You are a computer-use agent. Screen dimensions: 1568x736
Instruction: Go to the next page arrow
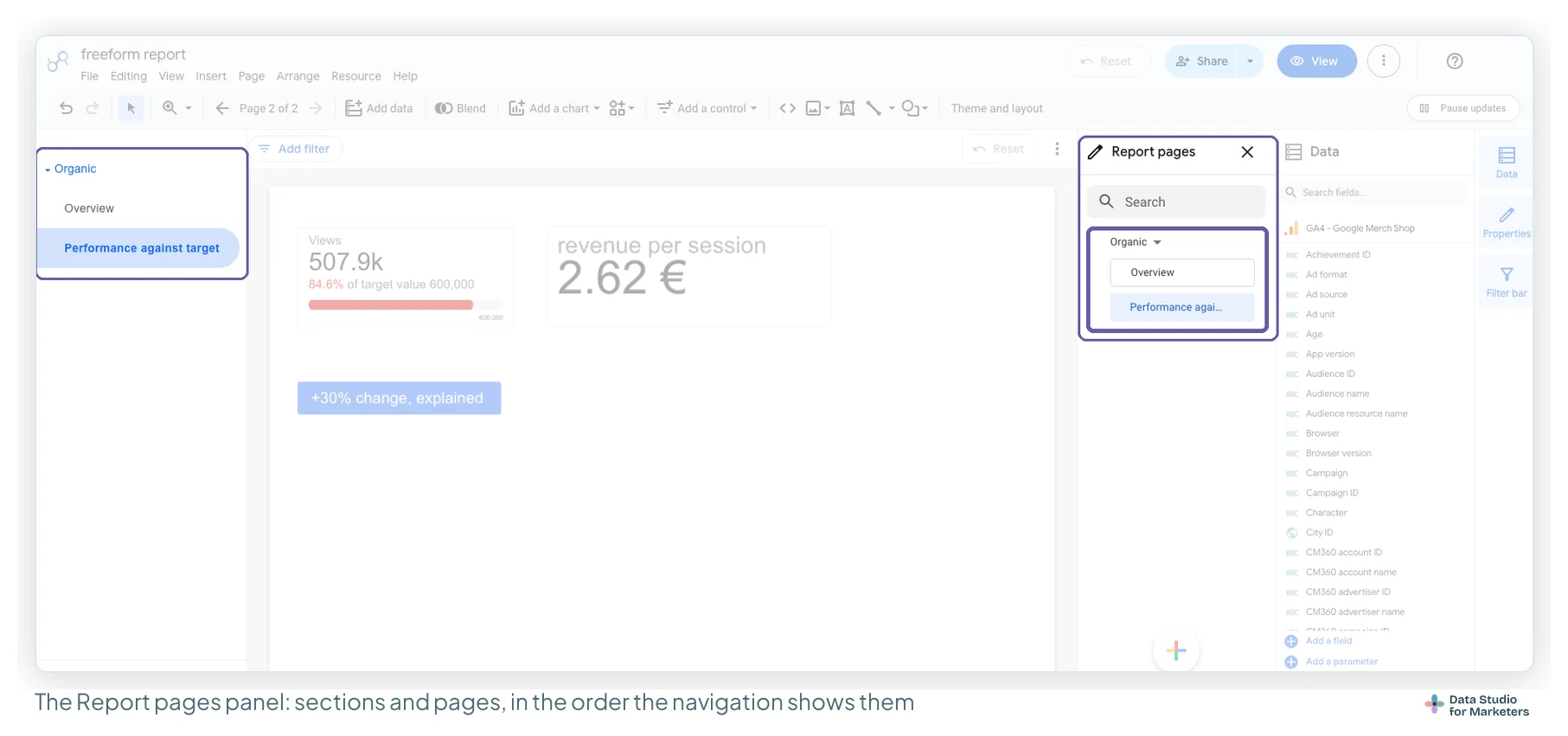click(x=316, y=108)
